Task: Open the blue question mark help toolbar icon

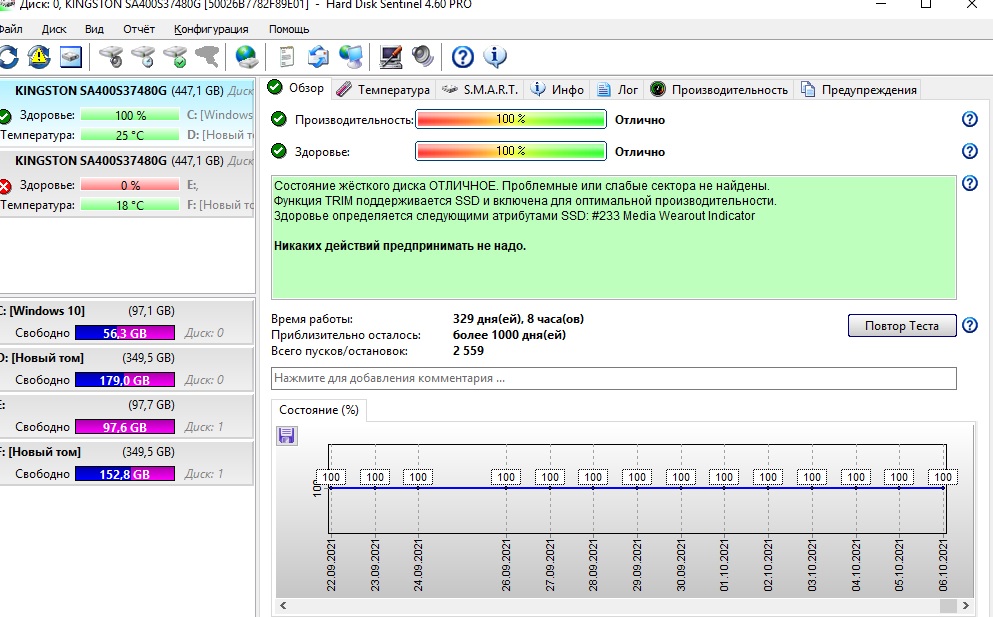Action: [x=462, y=56]
